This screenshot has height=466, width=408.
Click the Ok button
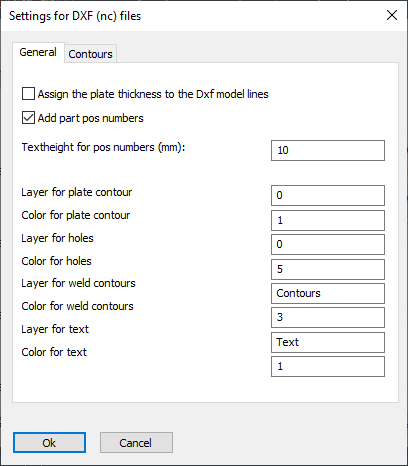[49, 443]
